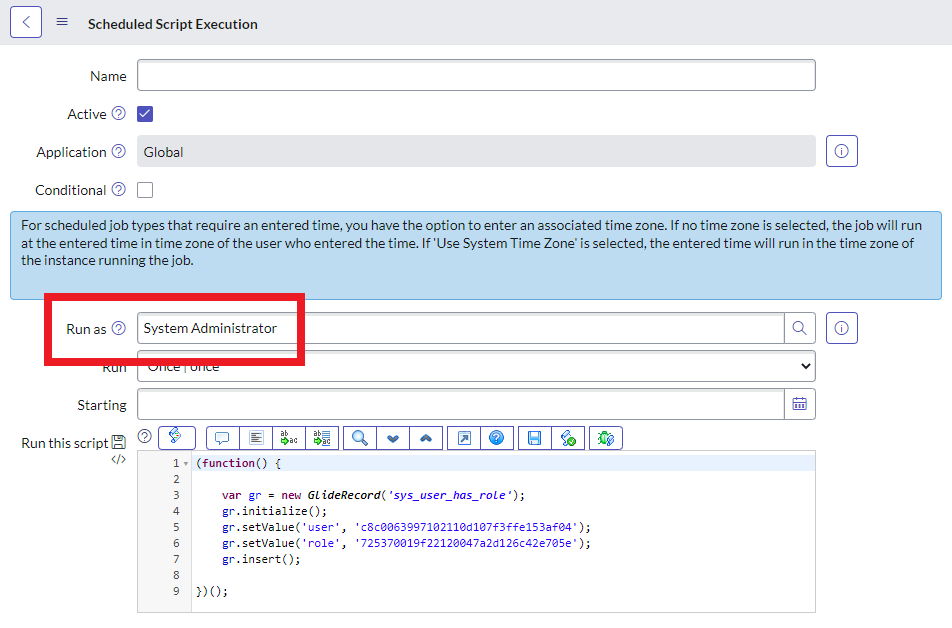Run script syntax check icon
Viewport: 952px width, 628px height.
tap(568, 439)
